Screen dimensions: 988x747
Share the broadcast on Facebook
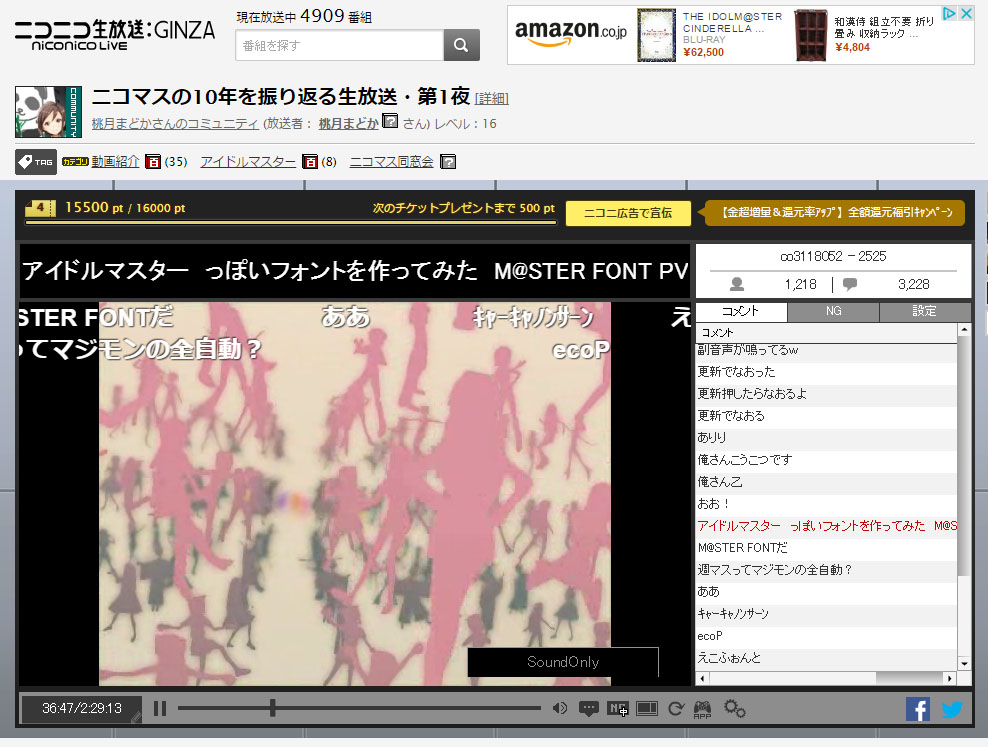(918, 709)
